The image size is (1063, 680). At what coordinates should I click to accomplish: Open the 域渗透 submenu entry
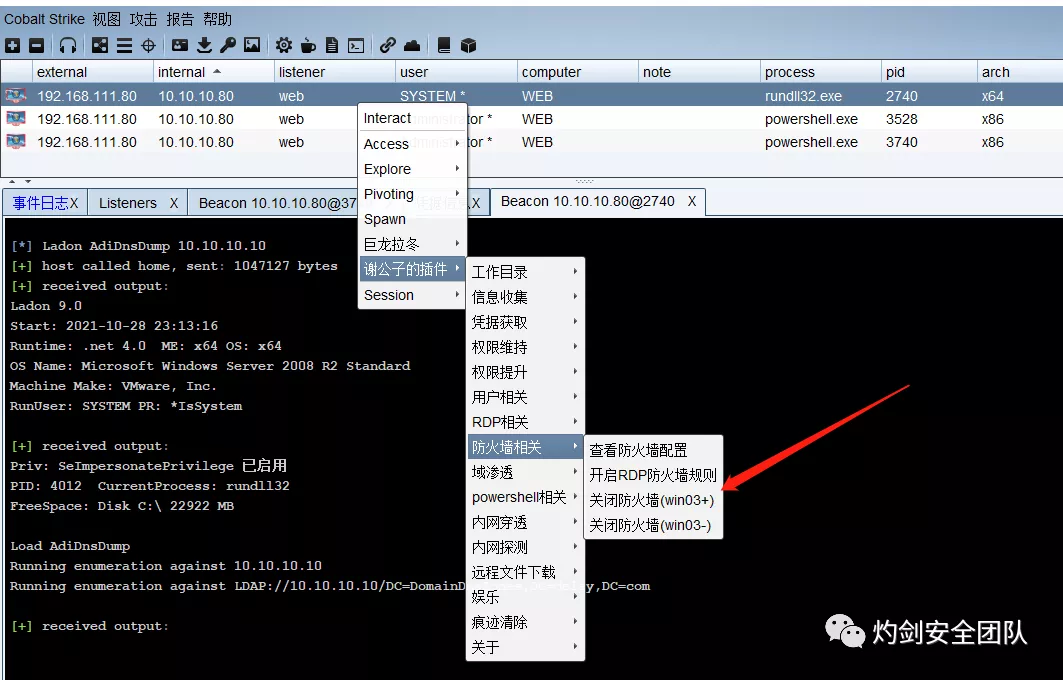525,472
